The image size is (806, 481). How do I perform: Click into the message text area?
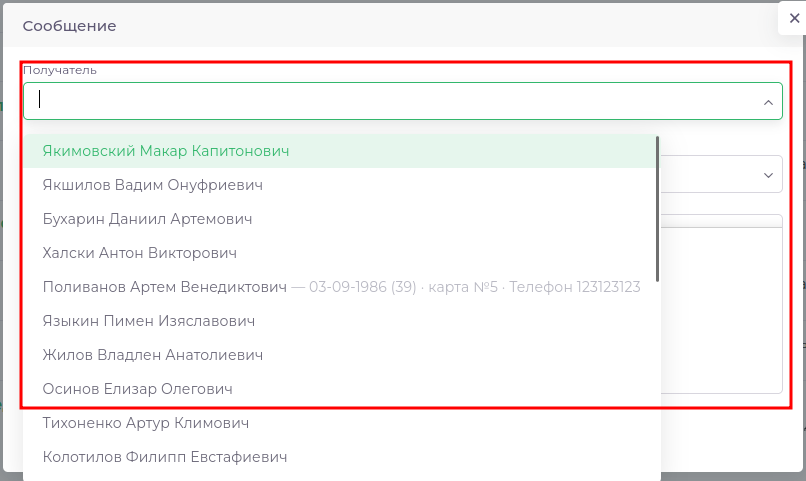(722, 310)
